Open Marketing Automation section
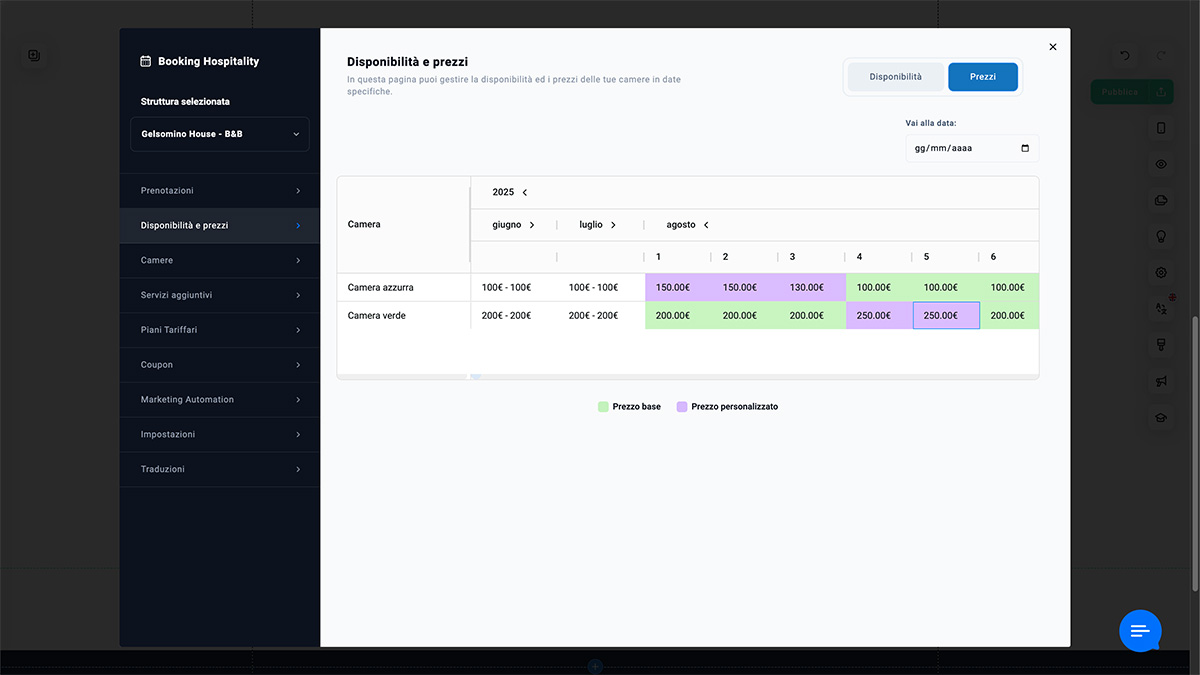The width and height of the screenshot is (1200, 675). 219,400
